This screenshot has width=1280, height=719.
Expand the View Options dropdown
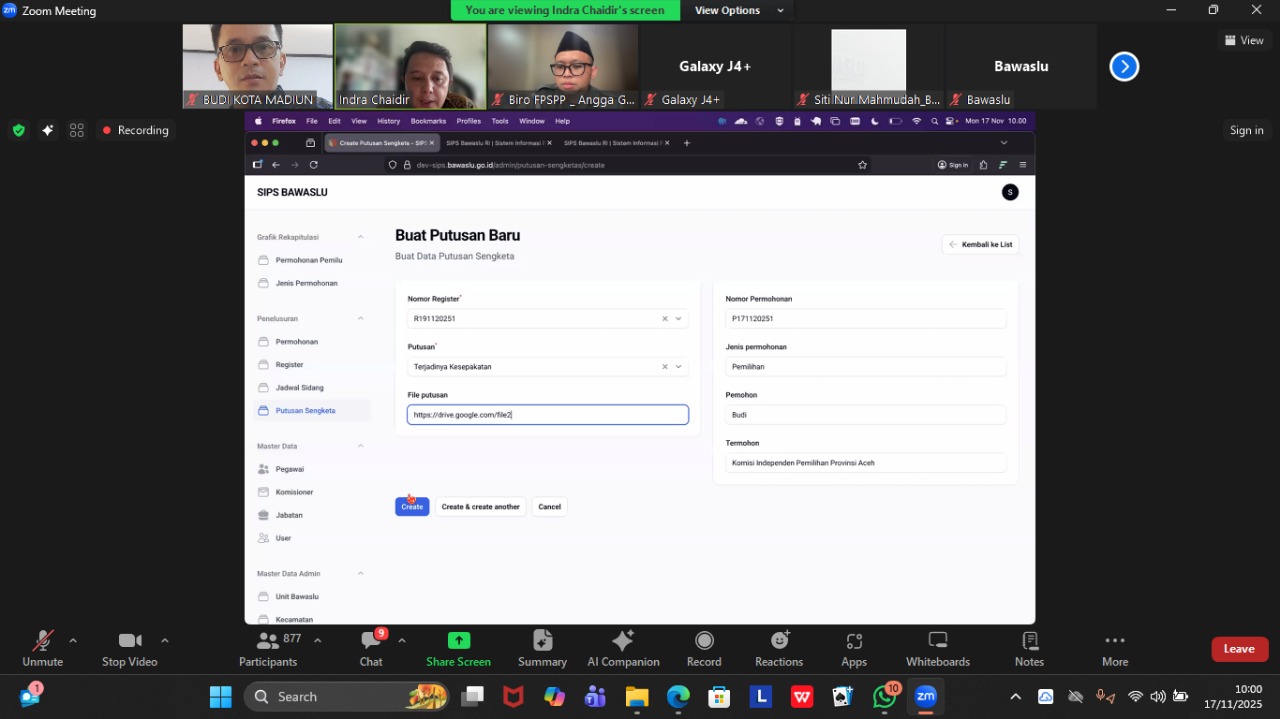click(739, 10)
